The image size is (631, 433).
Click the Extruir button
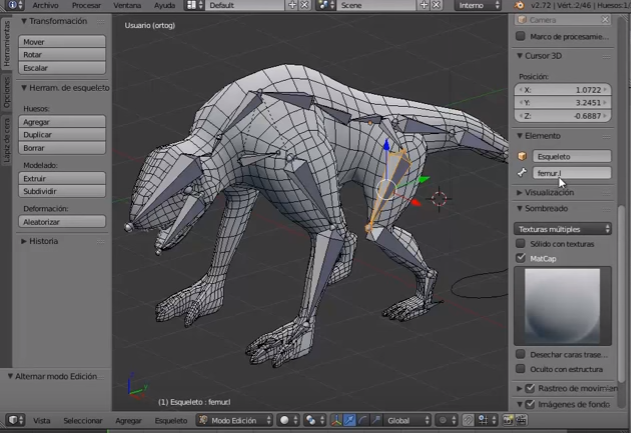tap(62, 177)
